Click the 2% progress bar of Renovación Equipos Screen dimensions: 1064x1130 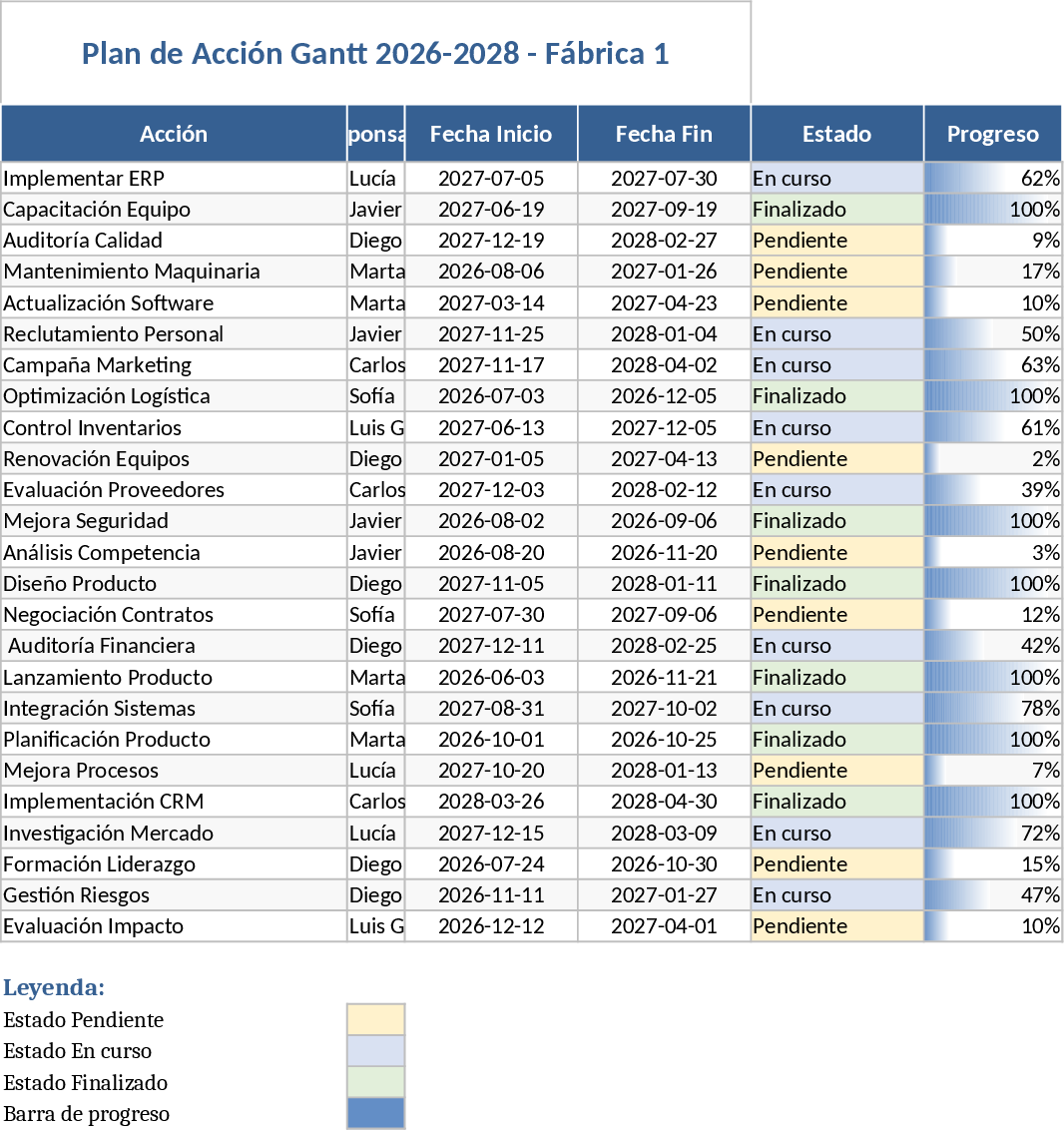pyautogui.click(x=993, y=458)
